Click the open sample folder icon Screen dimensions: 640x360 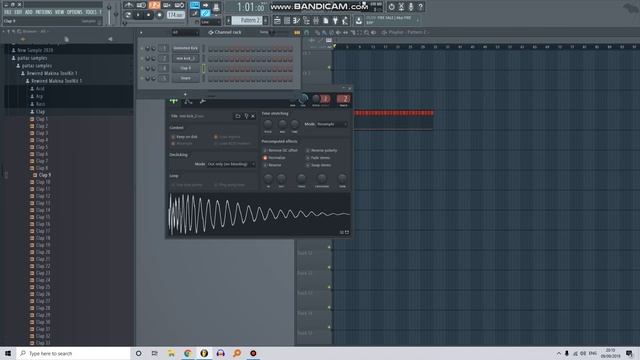click(x=238, y=116)
